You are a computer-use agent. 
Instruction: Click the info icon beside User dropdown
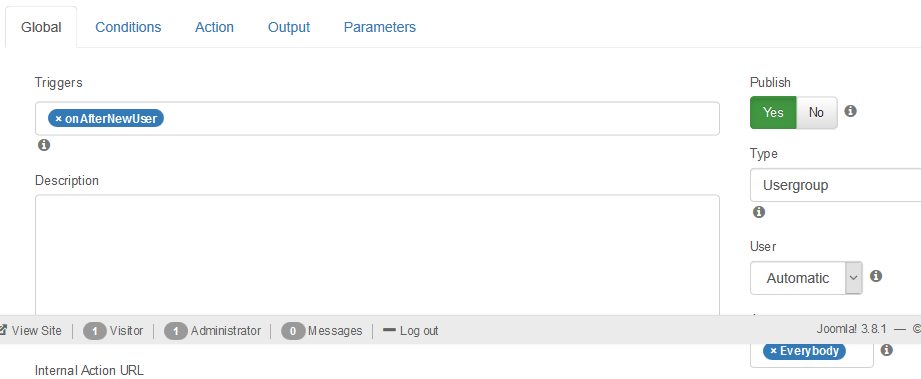[876, 276]
